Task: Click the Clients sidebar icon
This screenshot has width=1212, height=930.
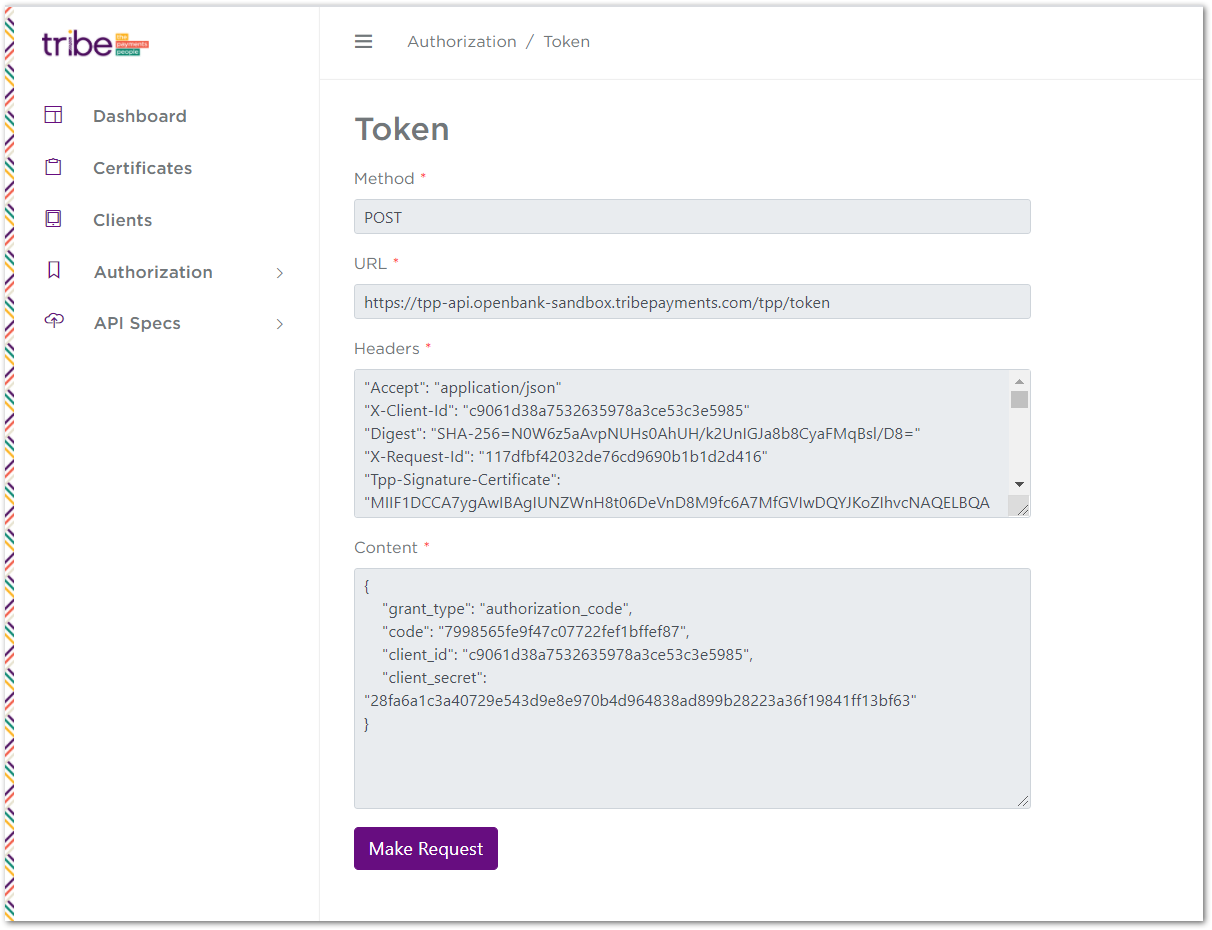Action: [x=52, y=218]
